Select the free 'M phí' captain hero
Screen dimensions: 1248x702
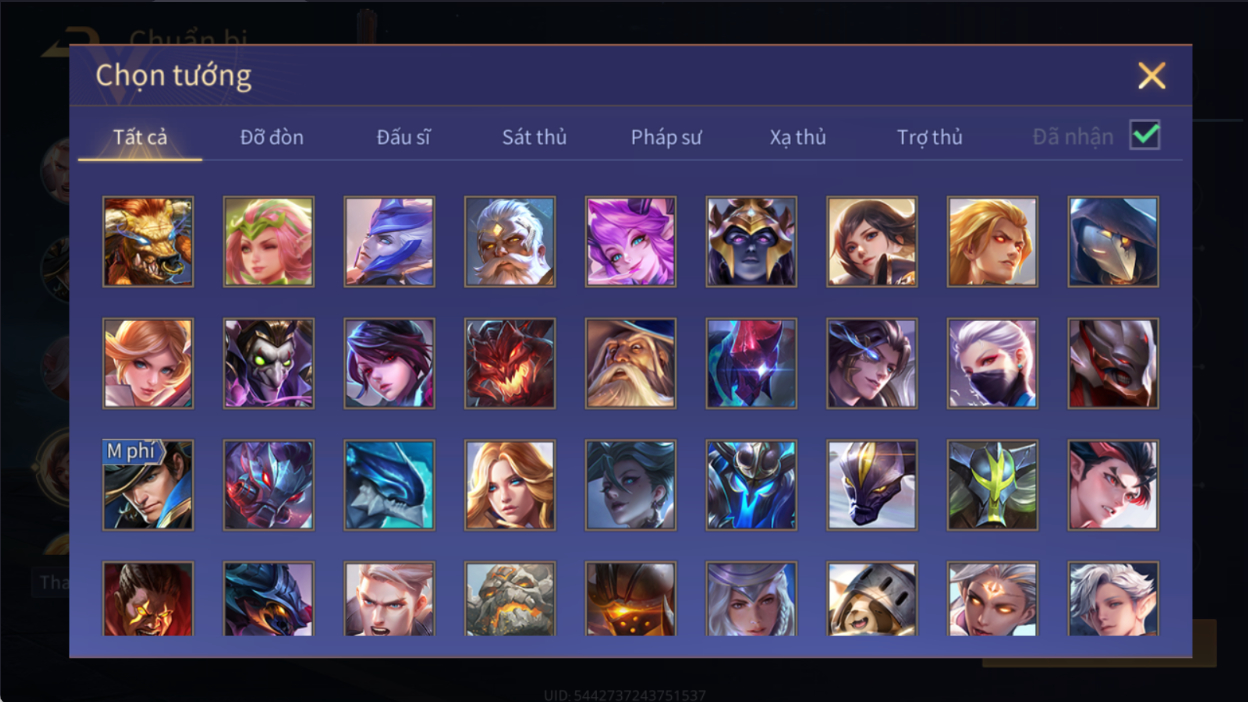(148, 485)
